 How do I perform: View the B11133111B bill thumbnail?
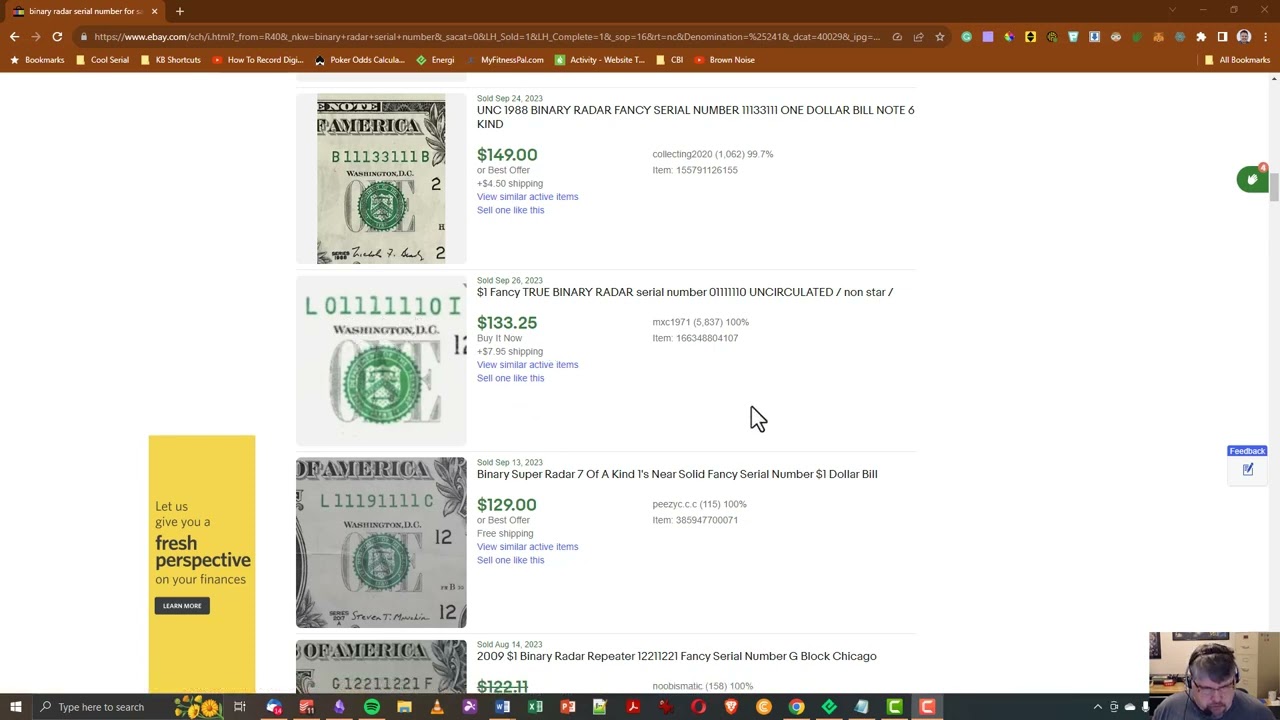coord(381,179)
